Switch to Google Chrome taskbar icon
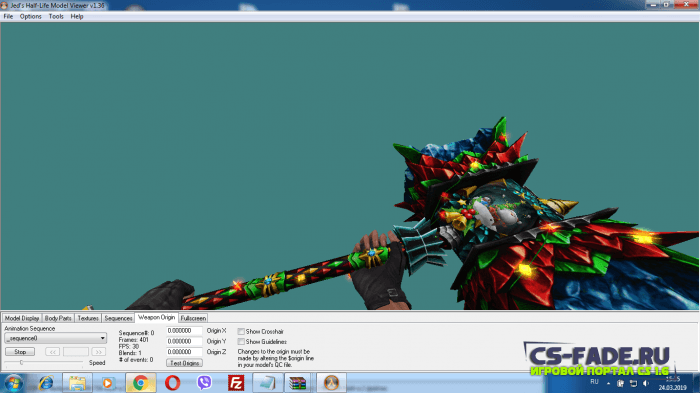The width and height of the screenshot is (700, 393). [x=141, y=383]
